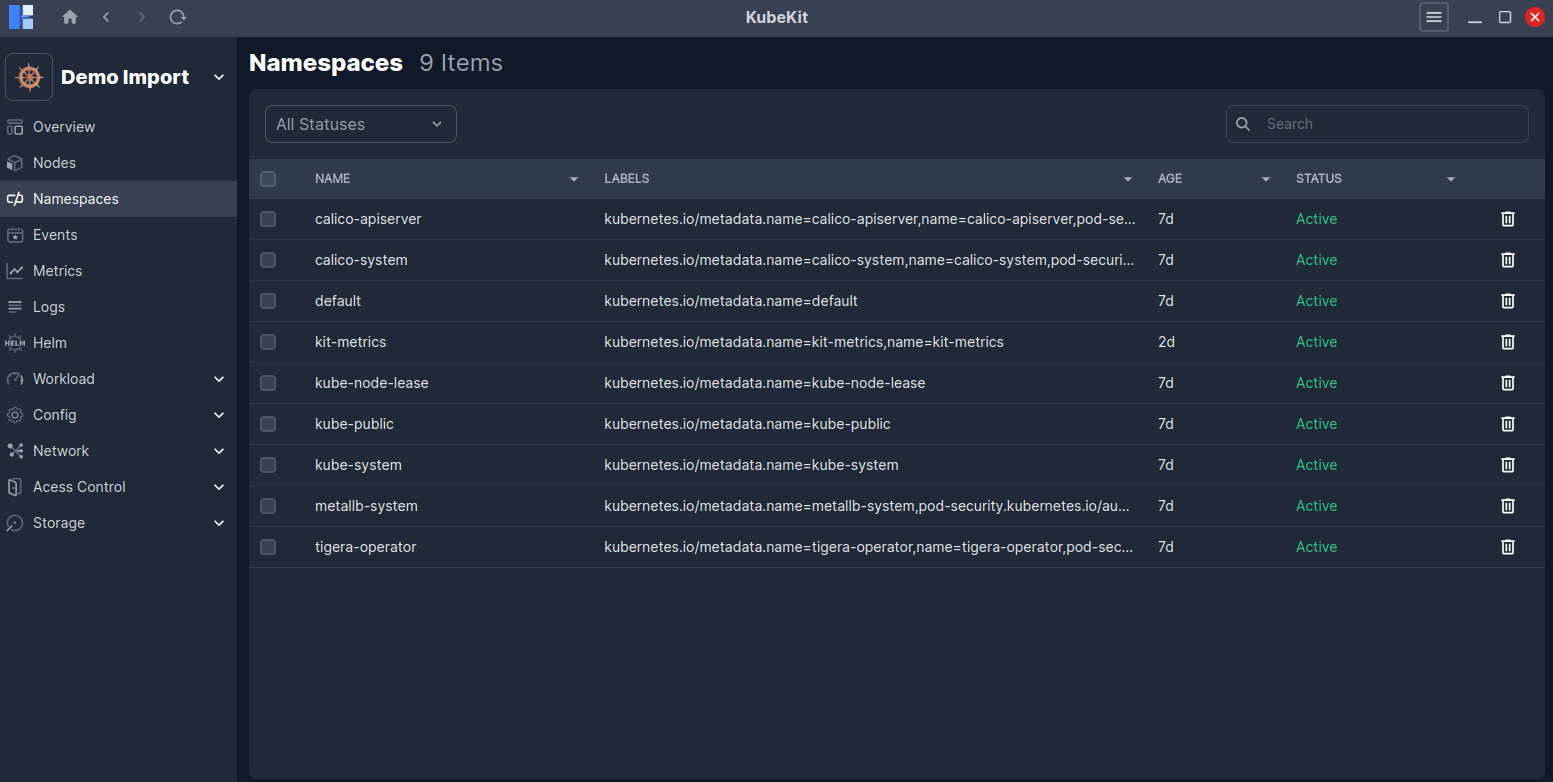
Task: Open the hamburger menu button
Action: click(1433, 17)
